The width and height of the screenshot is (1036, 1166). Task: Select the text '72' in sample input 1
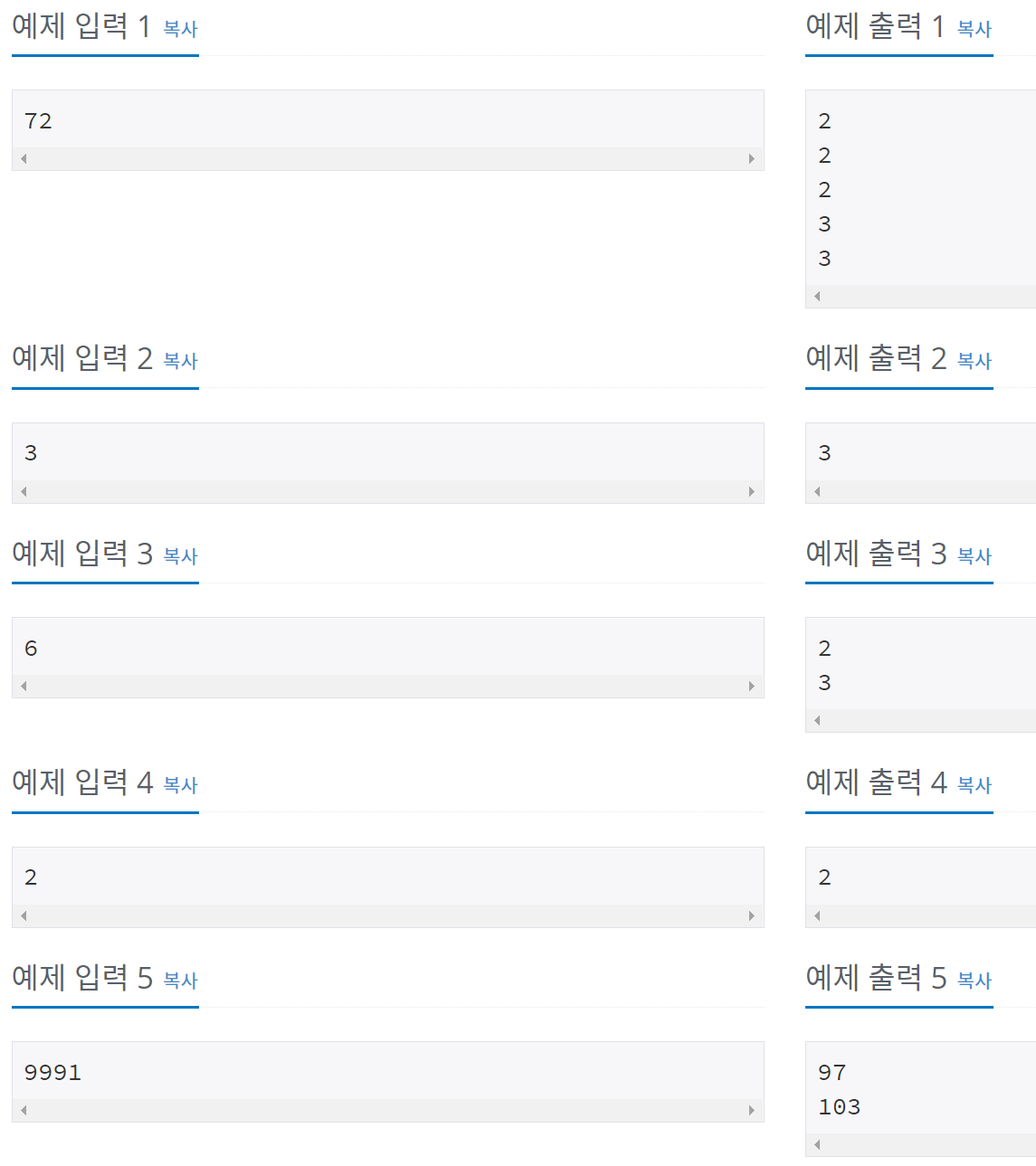click(x=38, y=120)
